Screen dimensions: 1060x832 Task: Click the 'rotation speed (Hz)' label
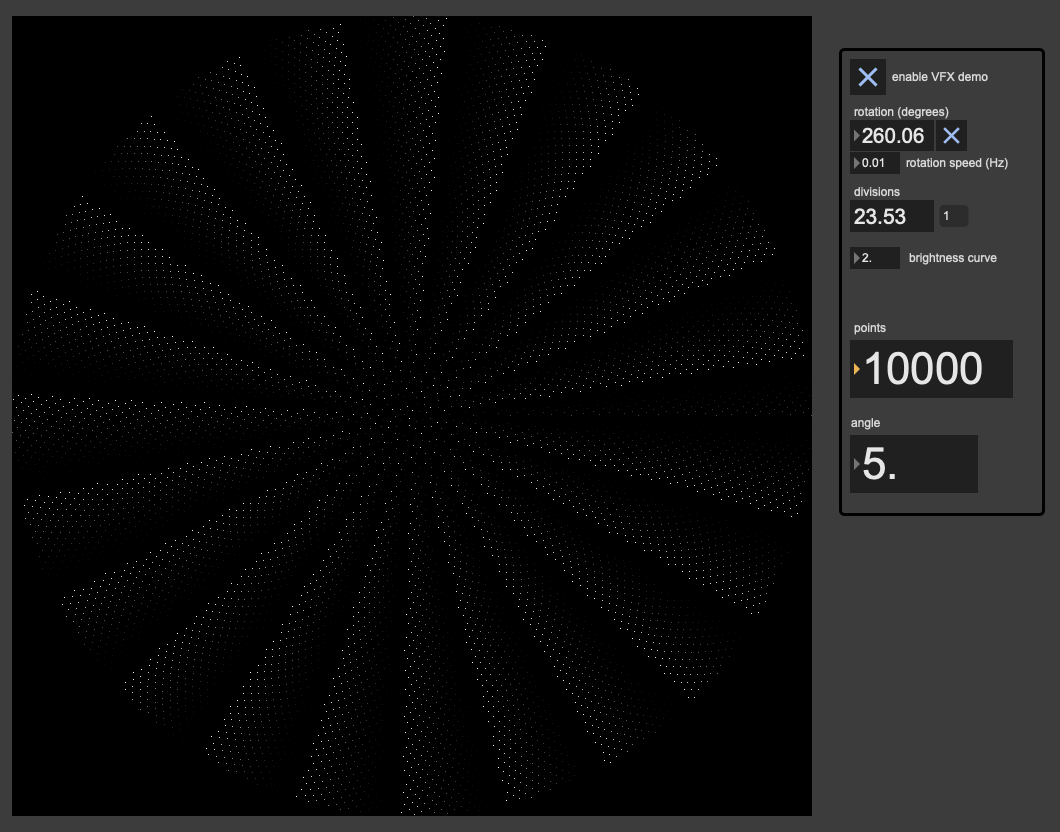[x=956, y=163]
